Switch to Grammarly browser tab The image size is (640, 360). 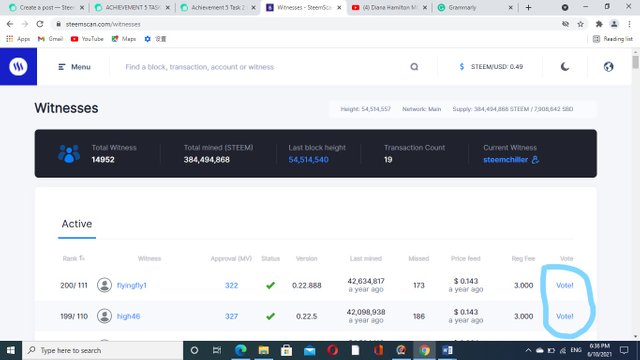coord(475,7)
